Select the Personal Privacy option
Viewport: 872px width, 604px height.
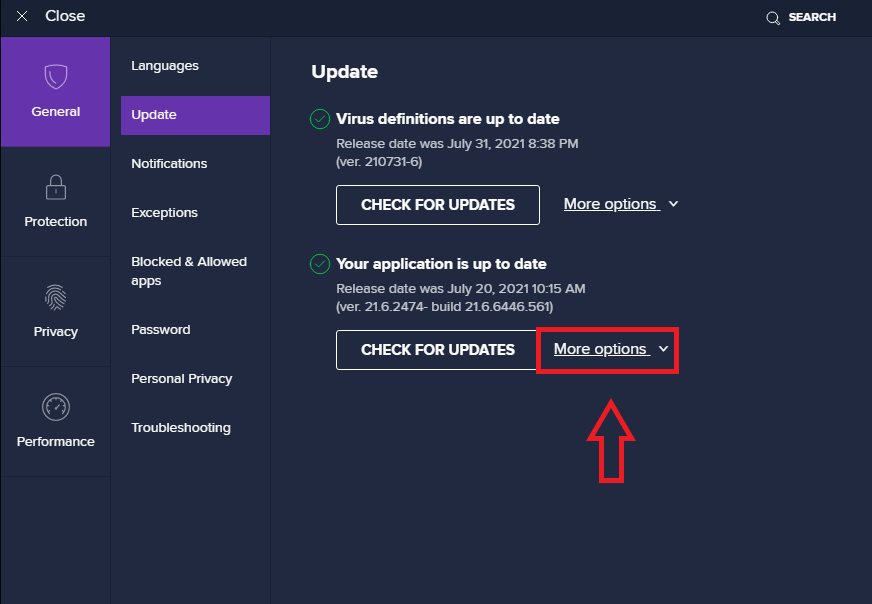point(181,378)
